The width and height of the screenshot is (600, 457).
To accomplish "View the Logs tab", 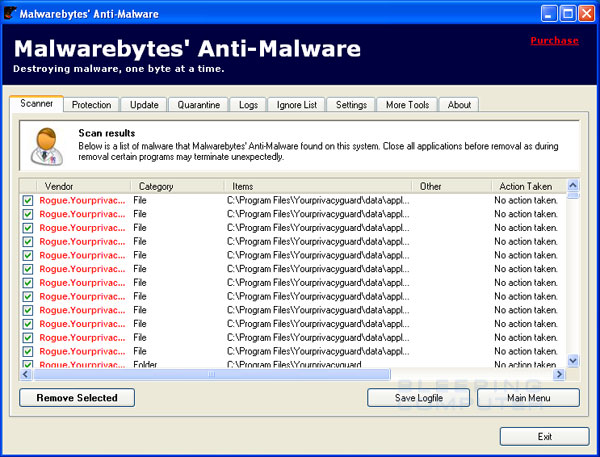I will (248, 105).
